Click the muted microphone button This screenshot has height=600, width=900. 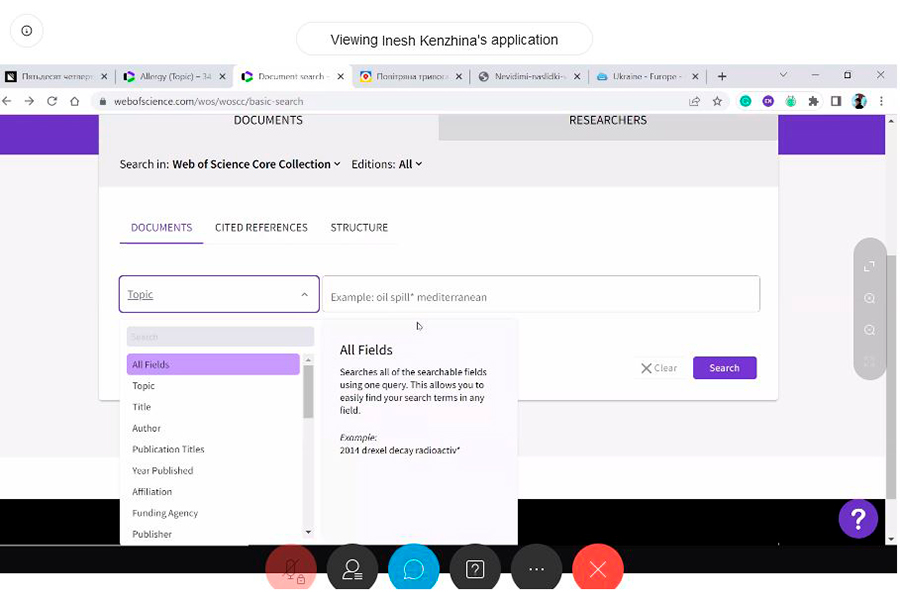point(291,568)
